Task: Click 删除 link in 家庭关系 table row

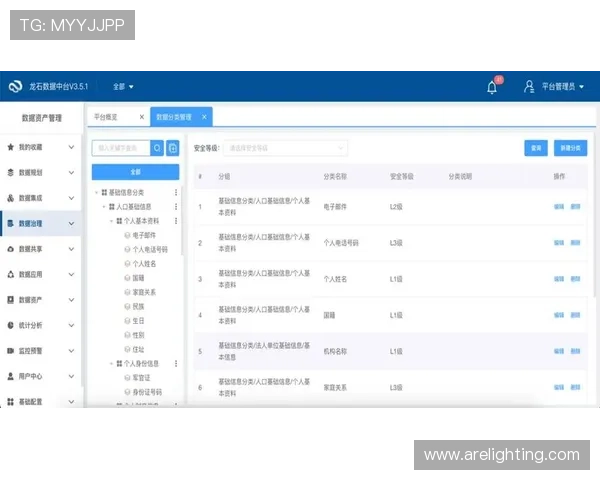Action: (x=576, y=387)
